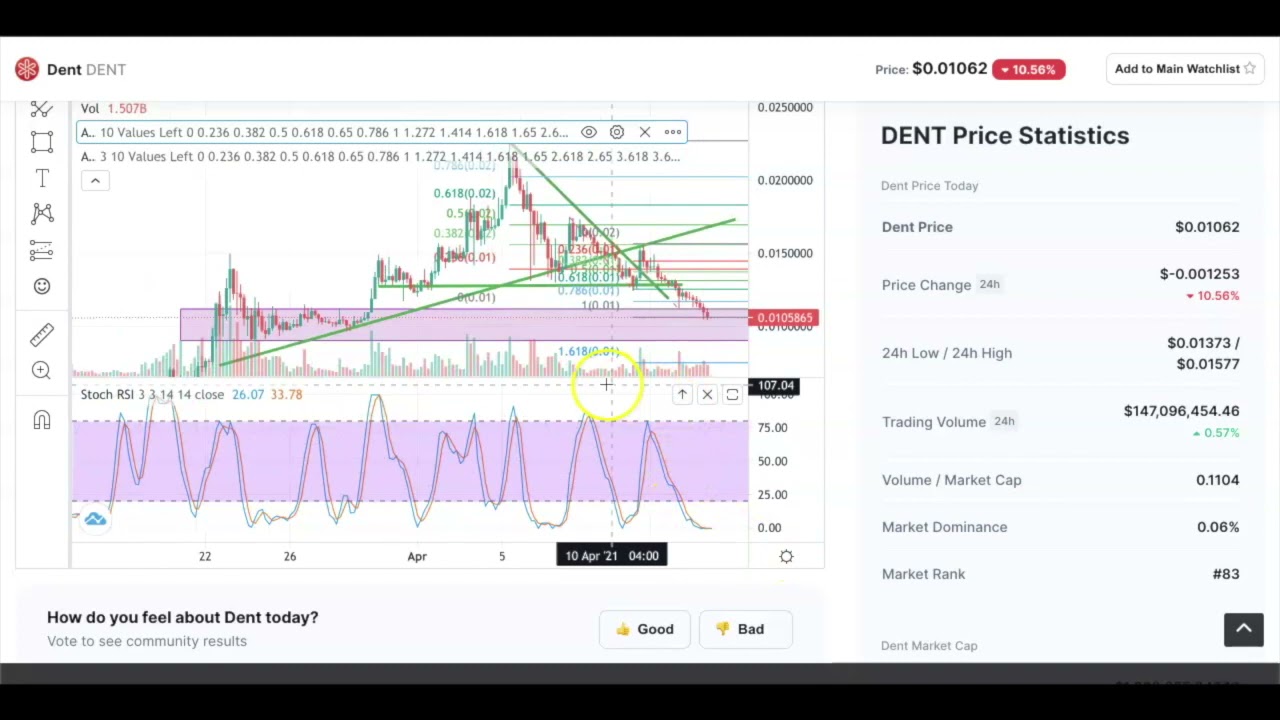
Task: Click the 24h badge beside Trading Volume
Action: [1004, 421]
